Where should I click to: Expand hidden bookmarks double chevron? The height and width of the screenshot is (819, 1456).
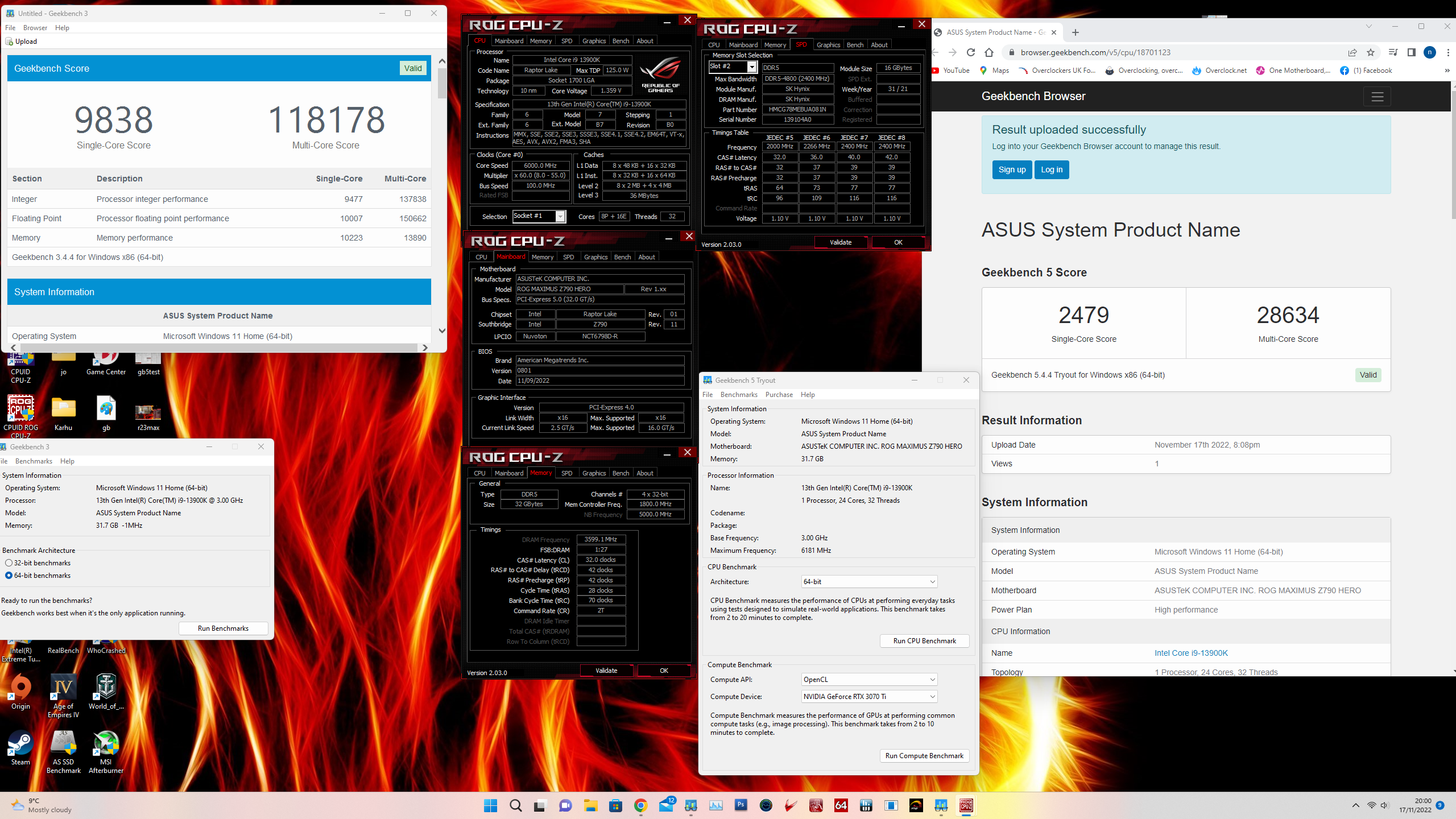coord(1447,71)
